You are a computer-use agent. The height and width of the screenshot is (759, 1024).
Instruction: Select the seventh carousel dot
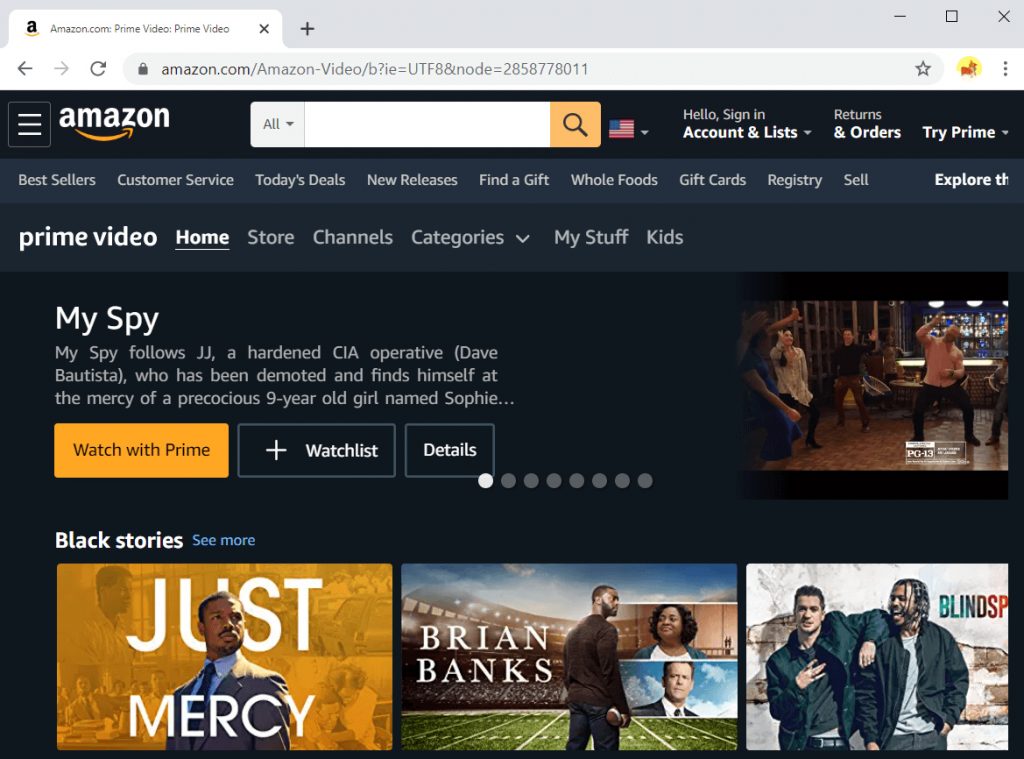622,481
